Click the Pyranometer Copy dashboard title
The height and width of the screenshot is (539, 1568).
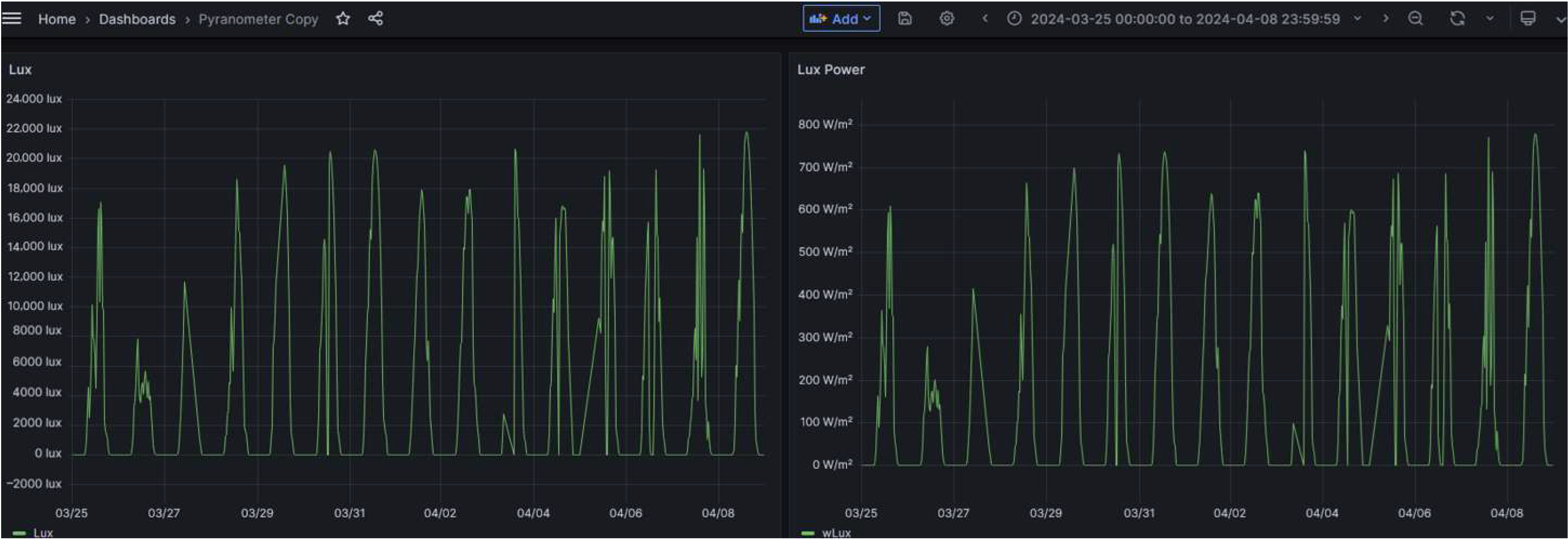(258, 19)
